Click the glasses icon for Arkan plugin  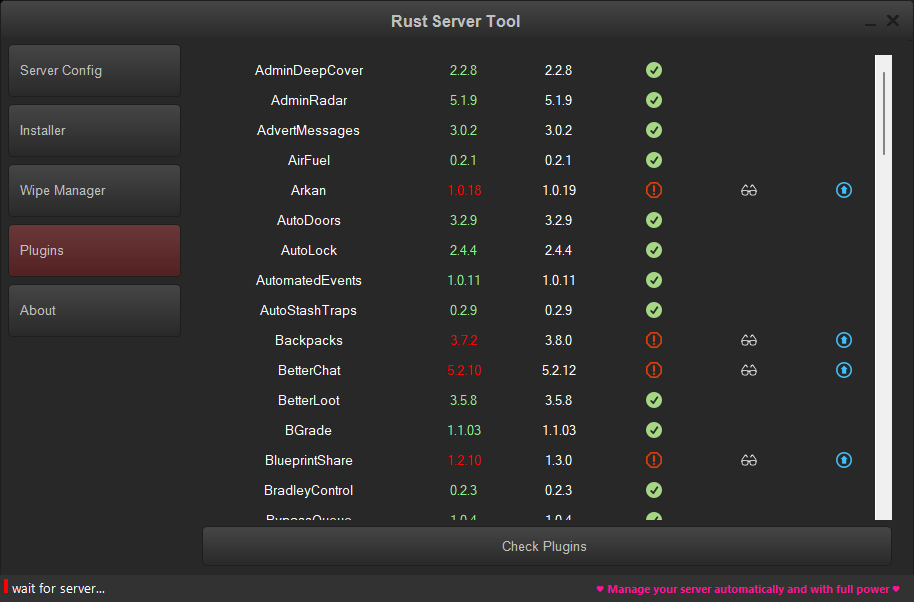tap(749, 190)
